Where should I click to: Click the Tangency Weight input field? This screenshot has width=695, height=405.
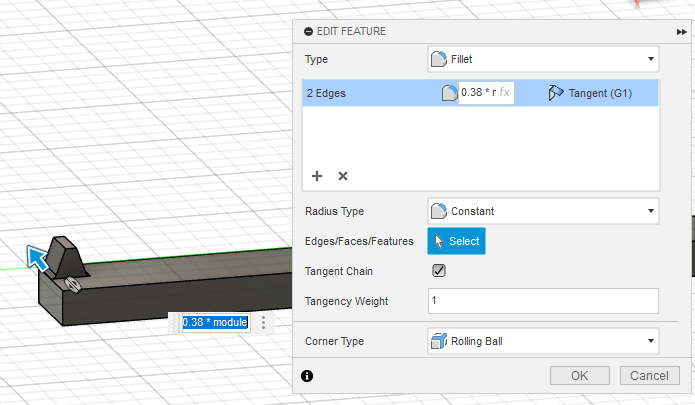(x=543, y=301)
